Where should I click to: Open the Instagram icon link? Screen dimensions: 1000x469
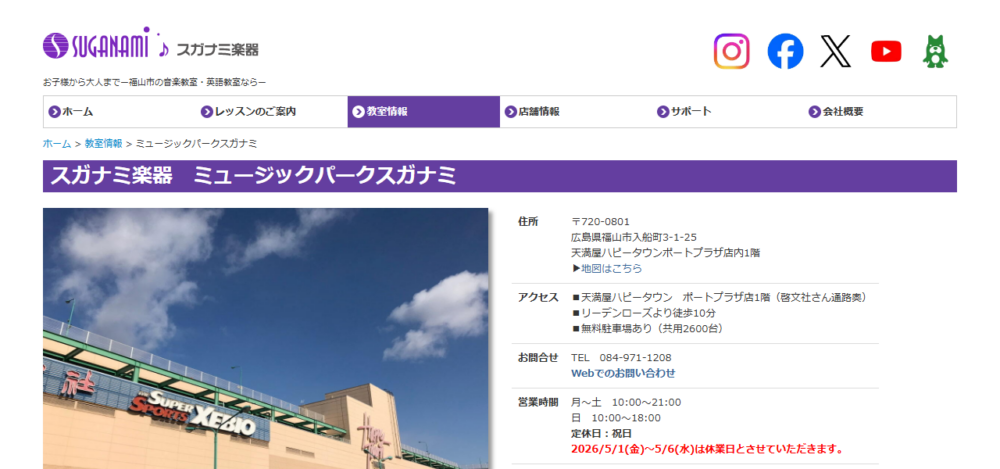(x=732, y=51)
